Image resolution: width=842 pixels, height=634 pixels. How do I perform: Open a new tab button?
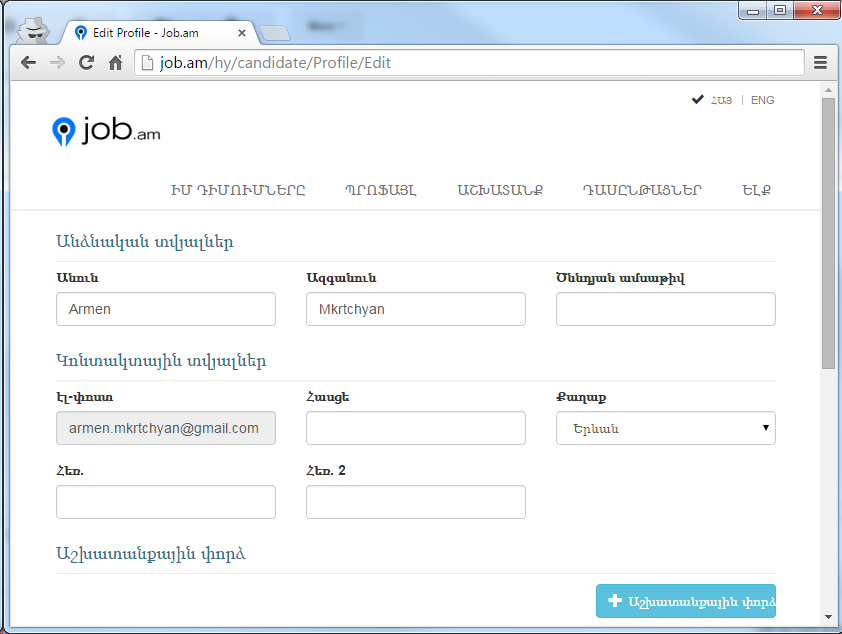tap(275, 33)
